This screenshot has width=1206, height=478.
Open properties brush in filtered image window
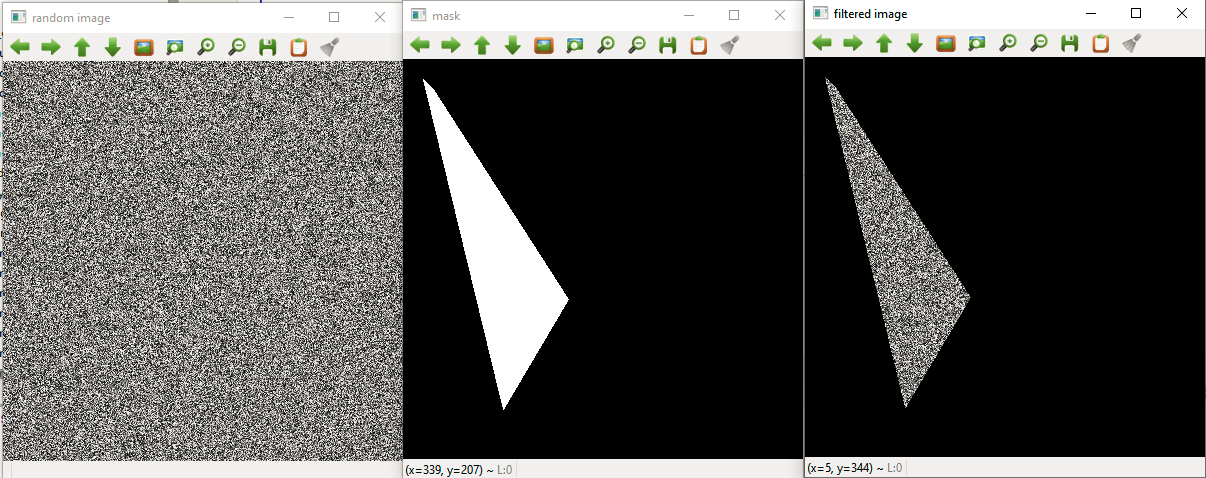1131,43
